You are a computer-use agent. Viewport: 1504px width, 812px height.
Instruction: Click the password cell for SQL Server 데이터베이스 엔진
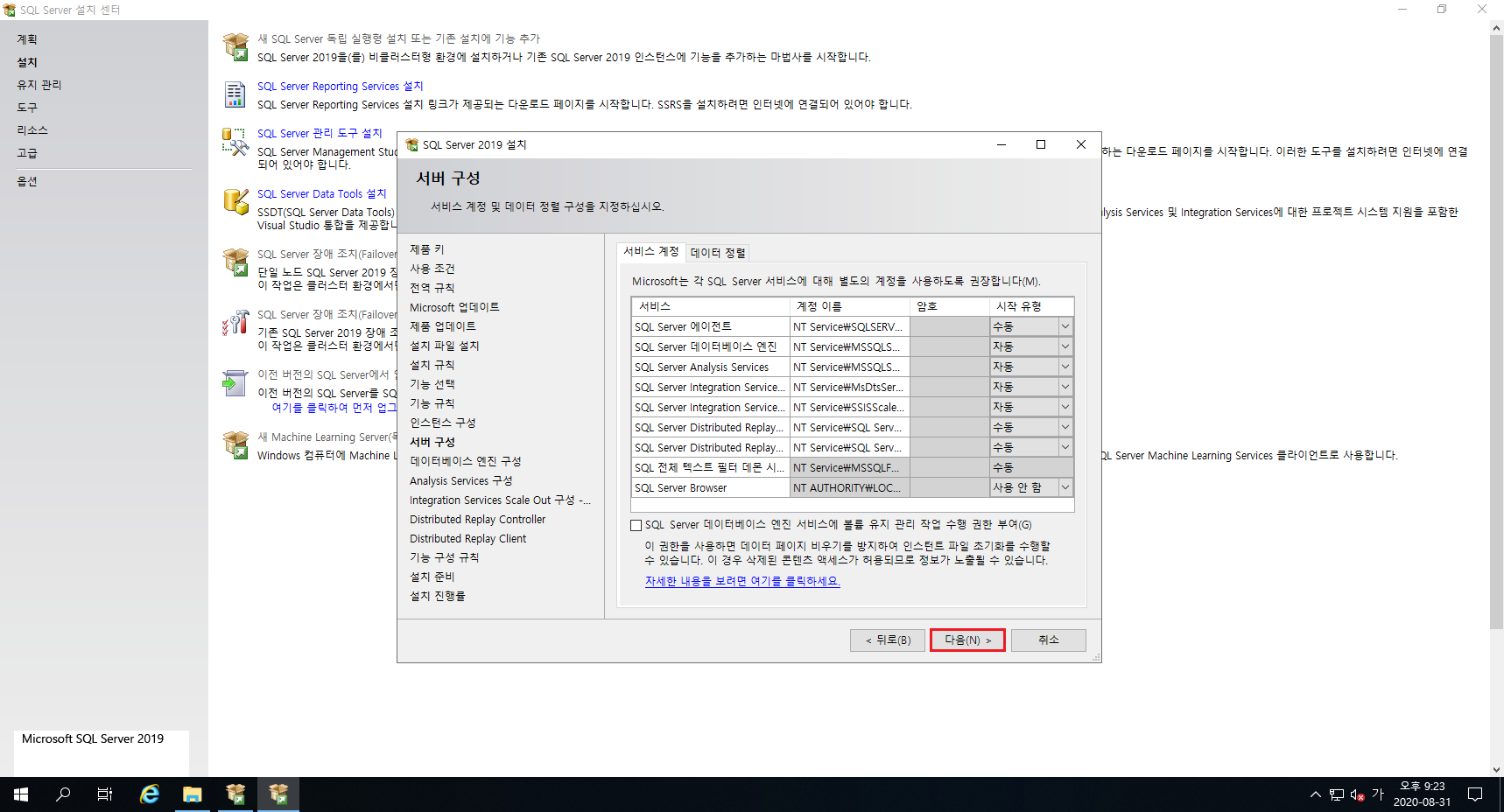(x=950, y=346)
